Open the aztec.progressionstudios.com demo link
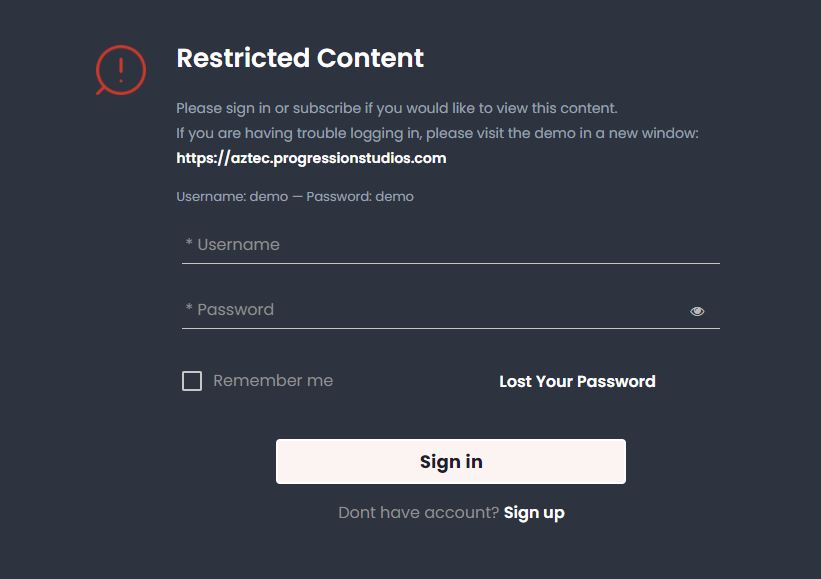The image size is (821, 579). click(x=311, y=158)
